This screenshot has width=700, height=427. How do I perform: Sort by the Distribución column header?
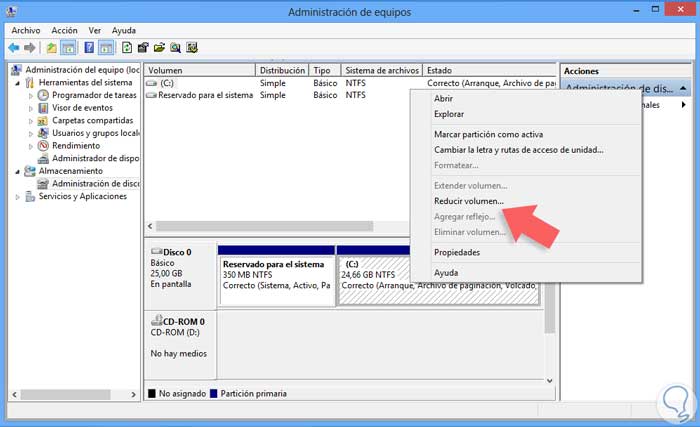pyautogui.click(x=282, y=70)
